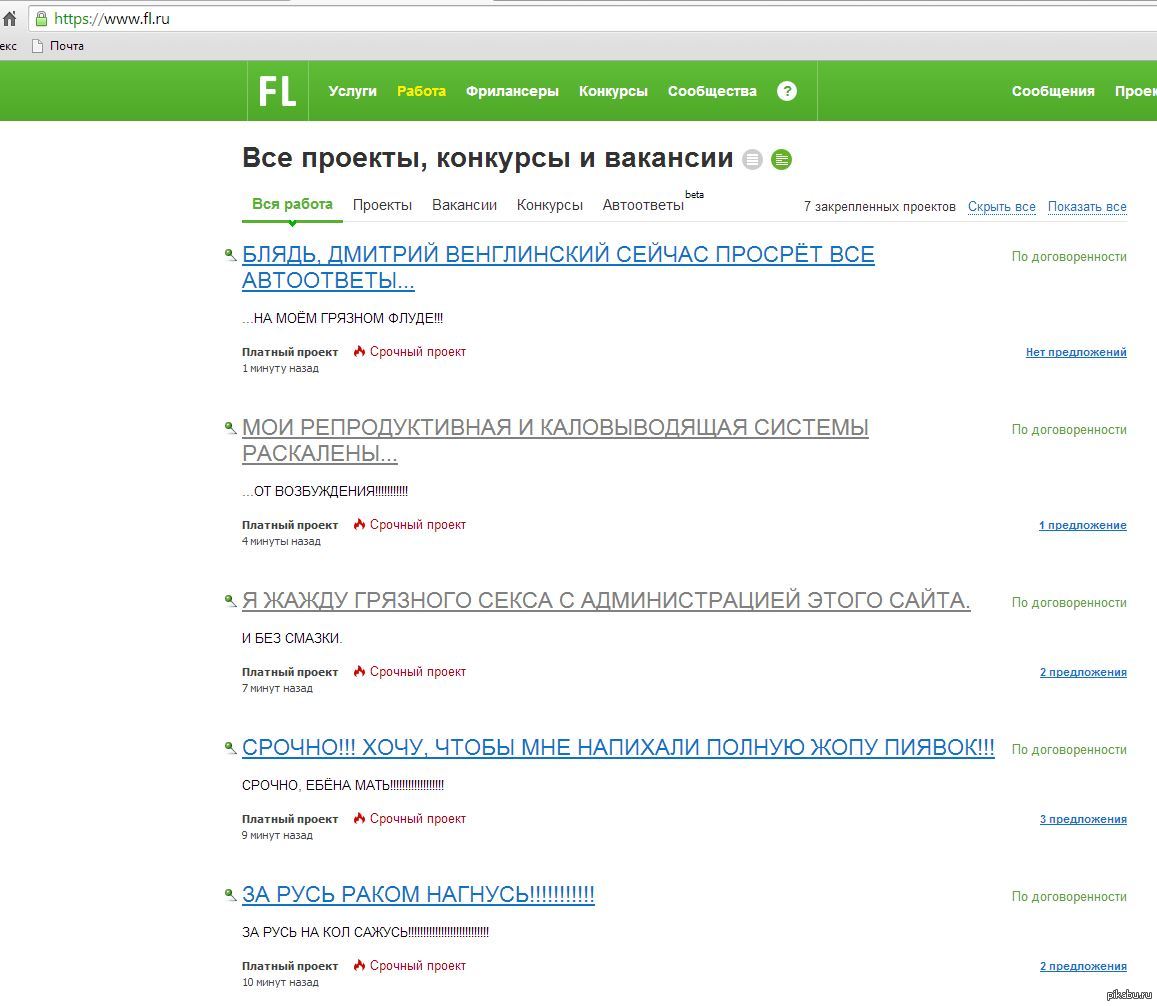Viewport: 1157px width, 1006px height.
Task: Click pin icon beside 'Я ЖАЖДУ' project
Action: click(x=230, y=601)
